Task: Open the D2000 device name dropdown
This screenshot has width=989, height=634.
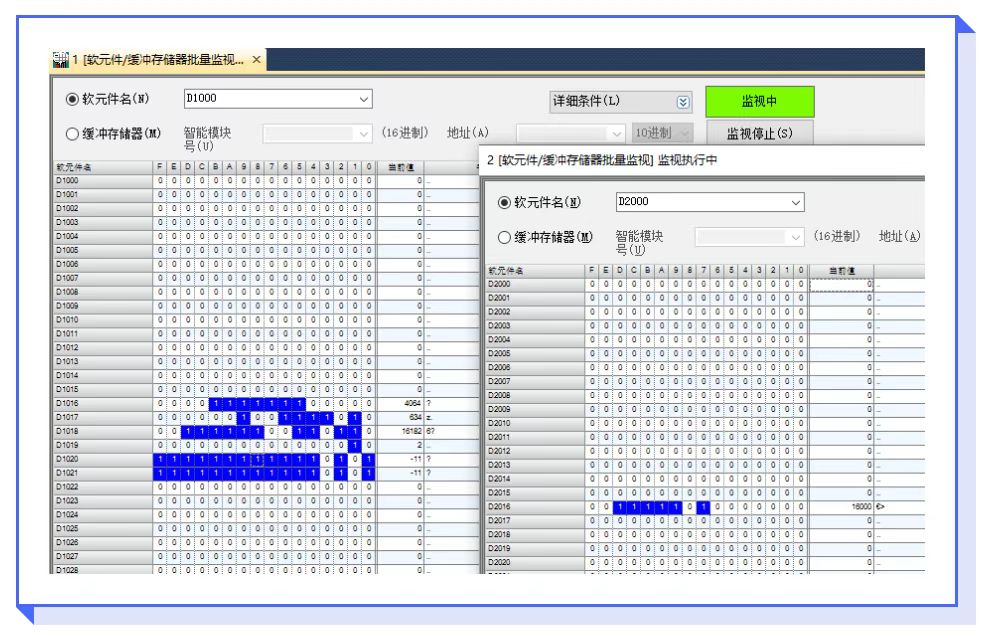Action: [x=795, y=203]
